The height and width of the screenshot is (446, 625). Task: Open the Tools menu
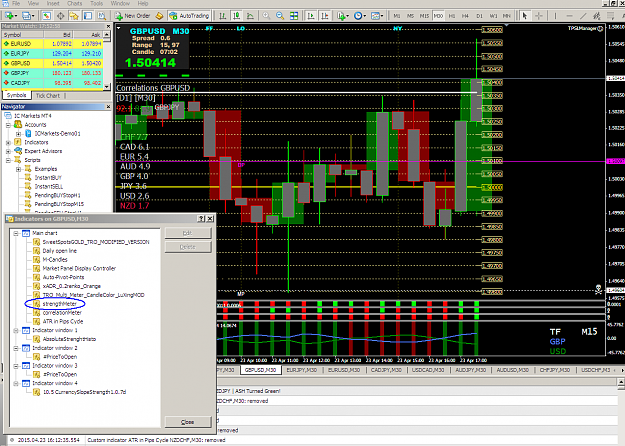click(96, 4)
